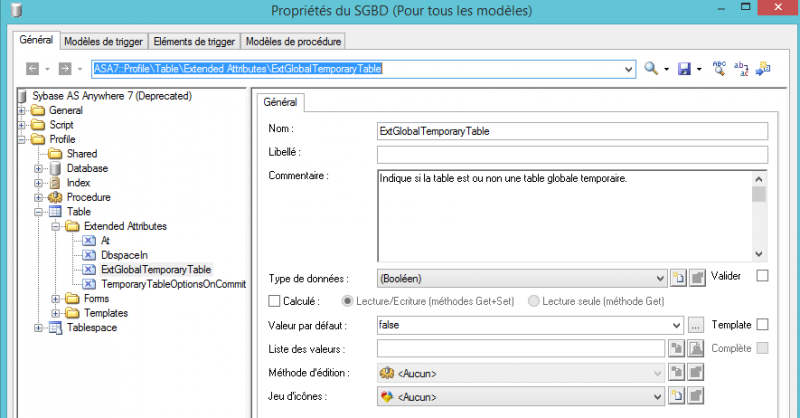800x418 pixels.
Task: Click the properties icon beside Type de données
Action: pyautogui.click(x=697, y=278)
